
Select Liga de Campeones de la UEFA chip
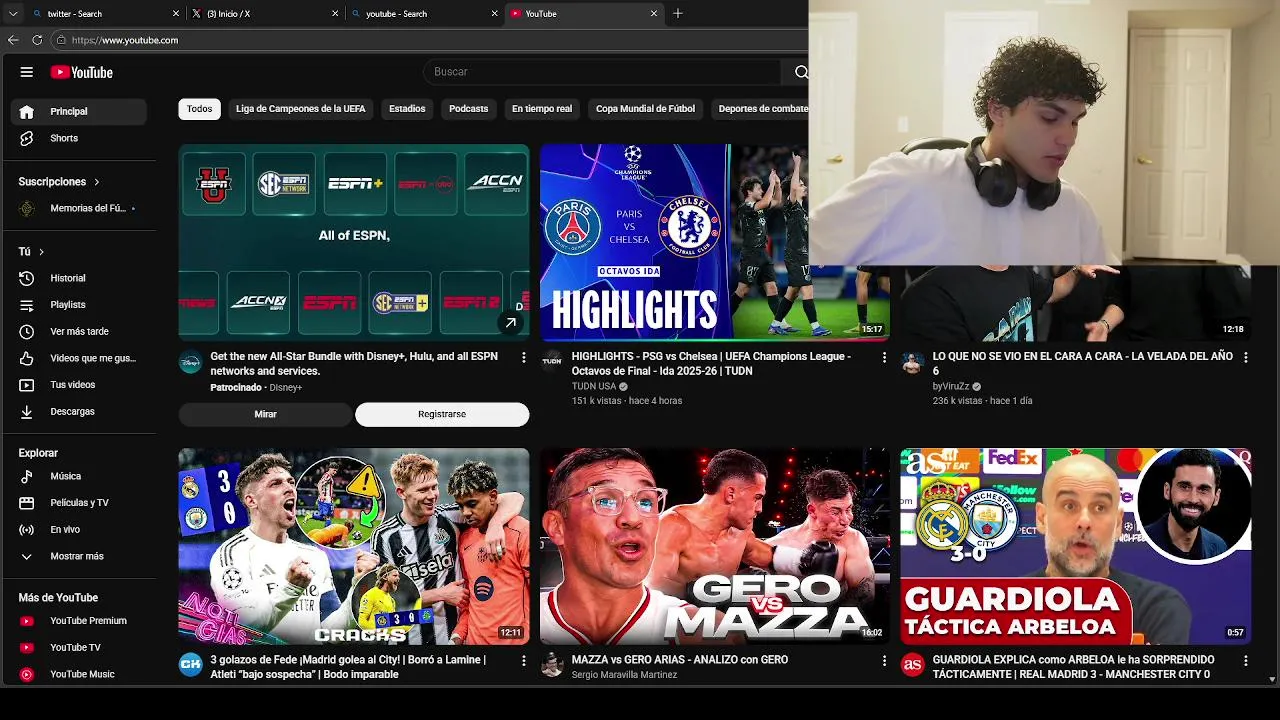tap(300, 109)
